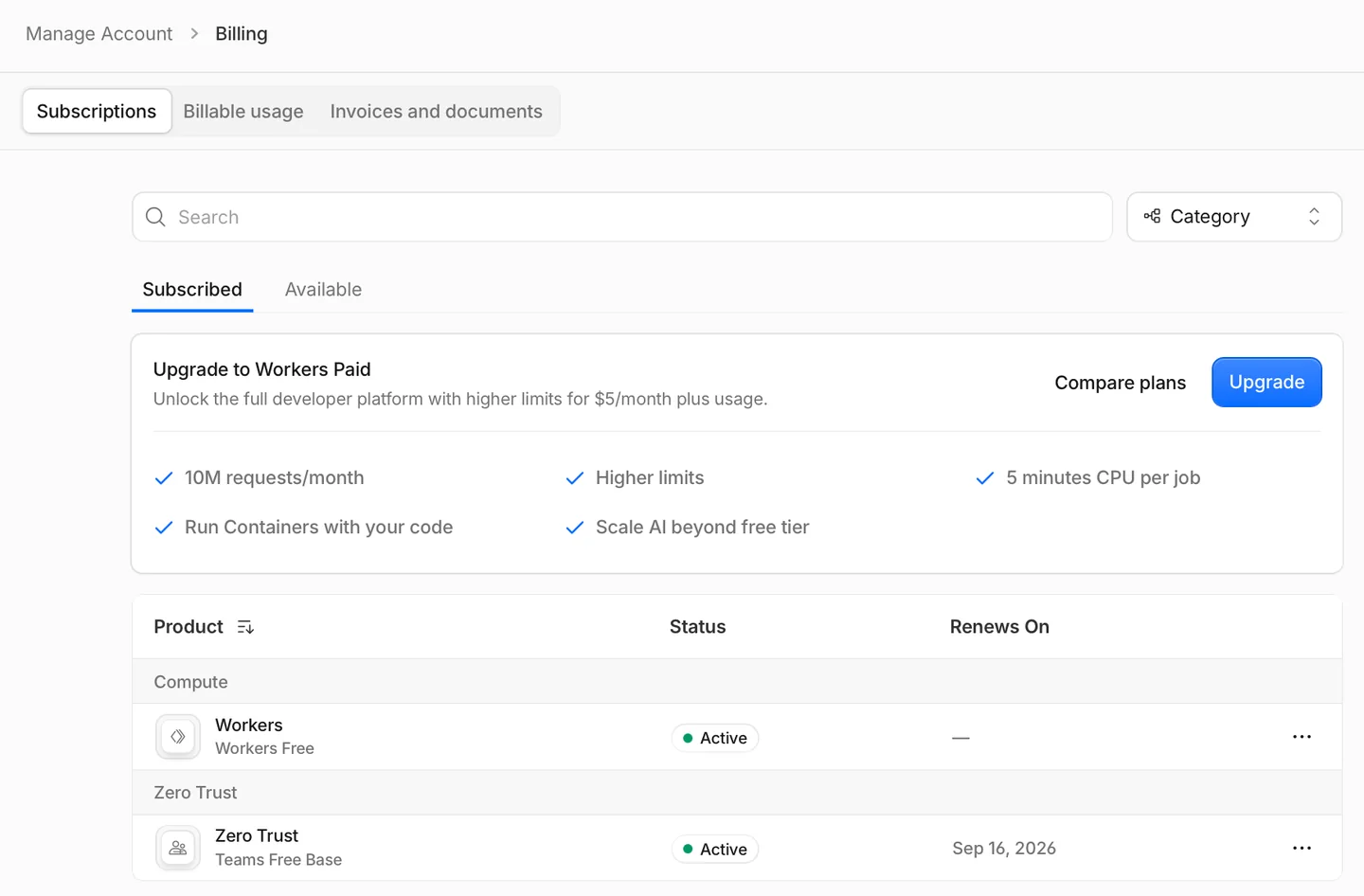Screen dimensions: 1364x896
Task: Click the Workers Free plan label
Action: click(264, 748)
